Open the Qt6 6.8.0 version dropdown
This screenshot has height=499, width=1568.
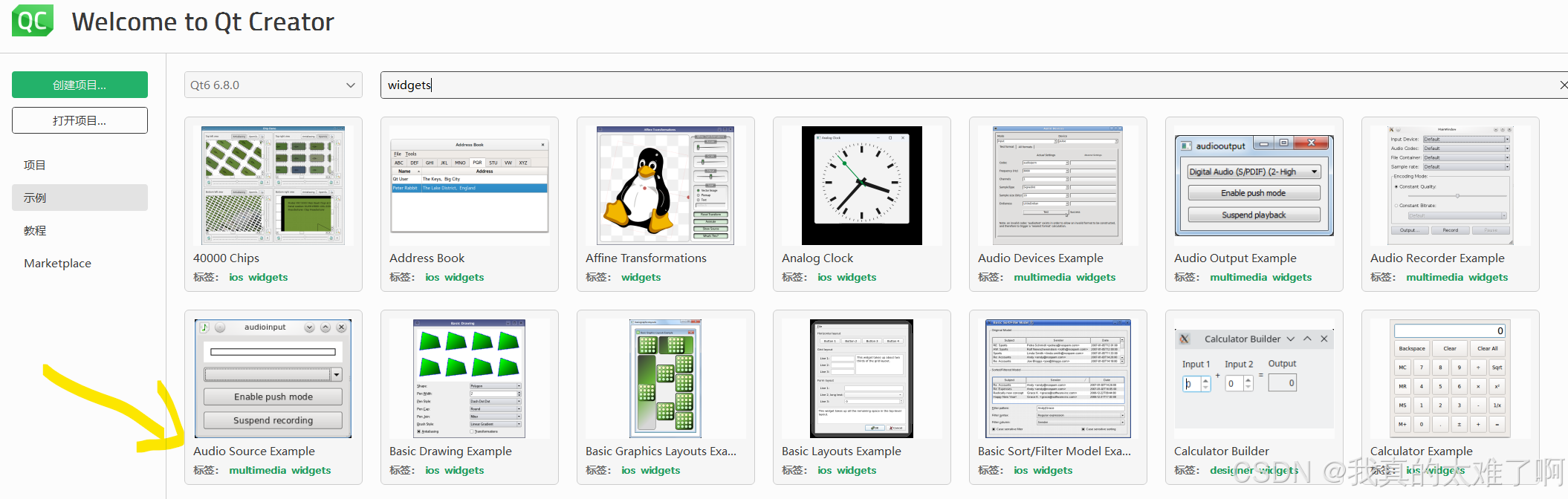pos(273,85)
